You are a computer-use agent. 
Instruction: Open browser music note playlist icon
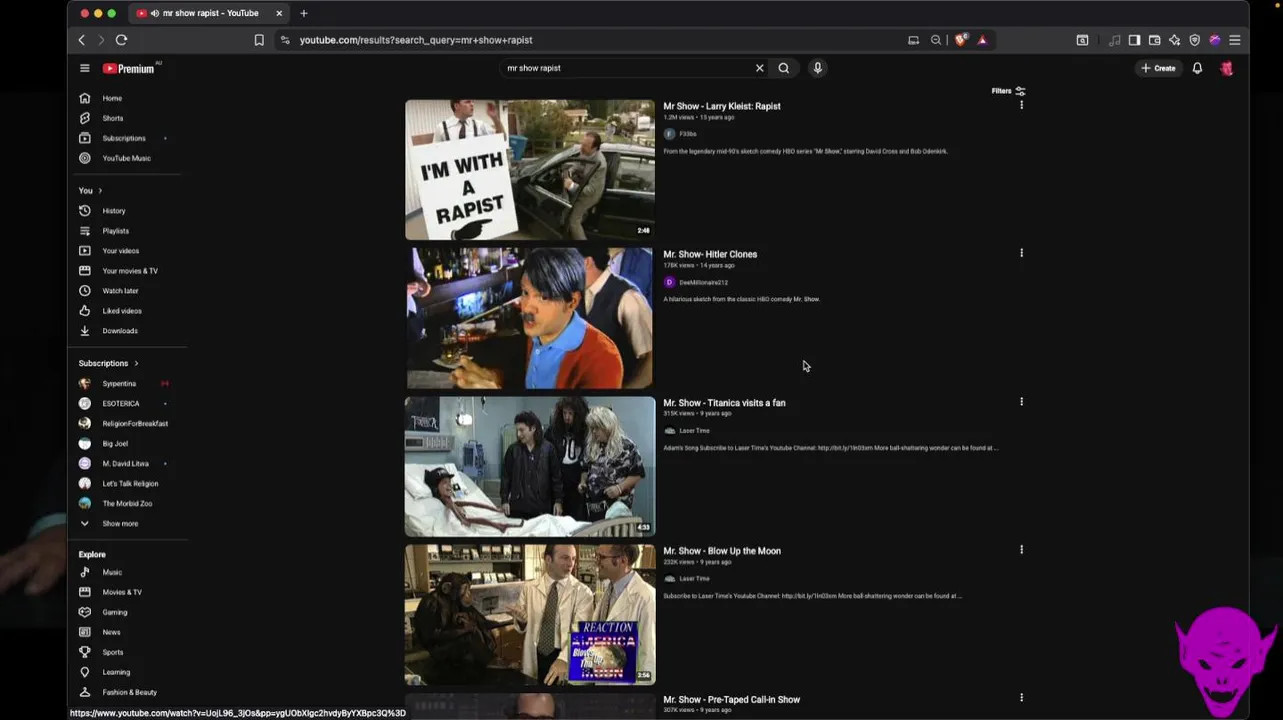[x=1114, y=40]
